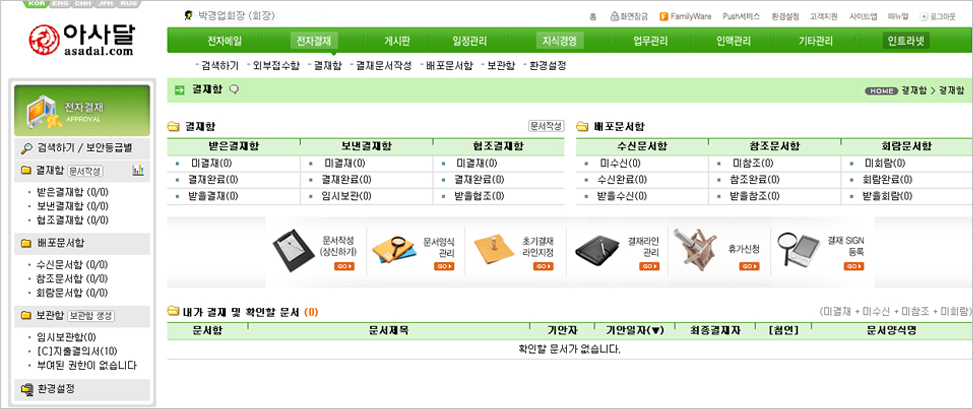Open 결재 SIGN 등록 magnifier icon
The width and height of the screenshot is (973, 409).
(797, 248)
